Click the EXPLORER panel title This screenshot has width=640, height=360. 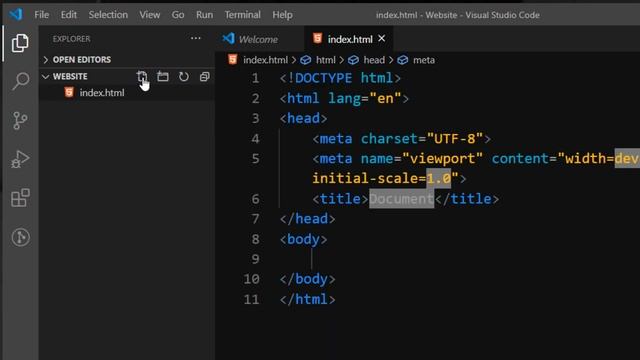[x=71, y=39]
